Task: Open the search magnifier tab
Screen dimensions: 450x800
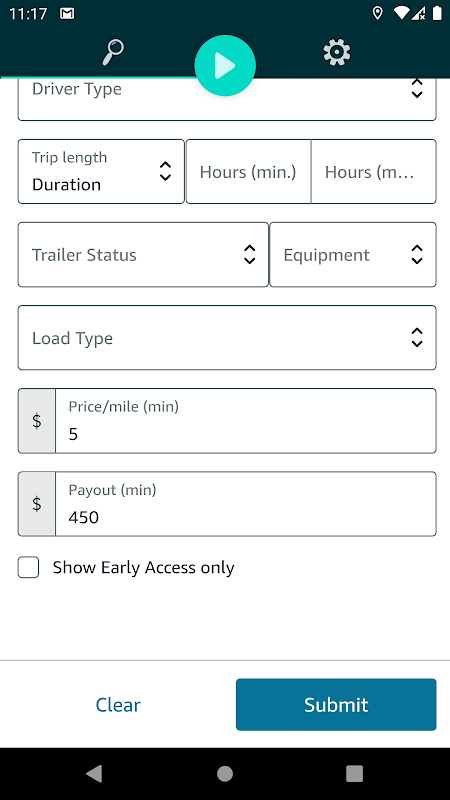Action: click(x=113, y=52)
